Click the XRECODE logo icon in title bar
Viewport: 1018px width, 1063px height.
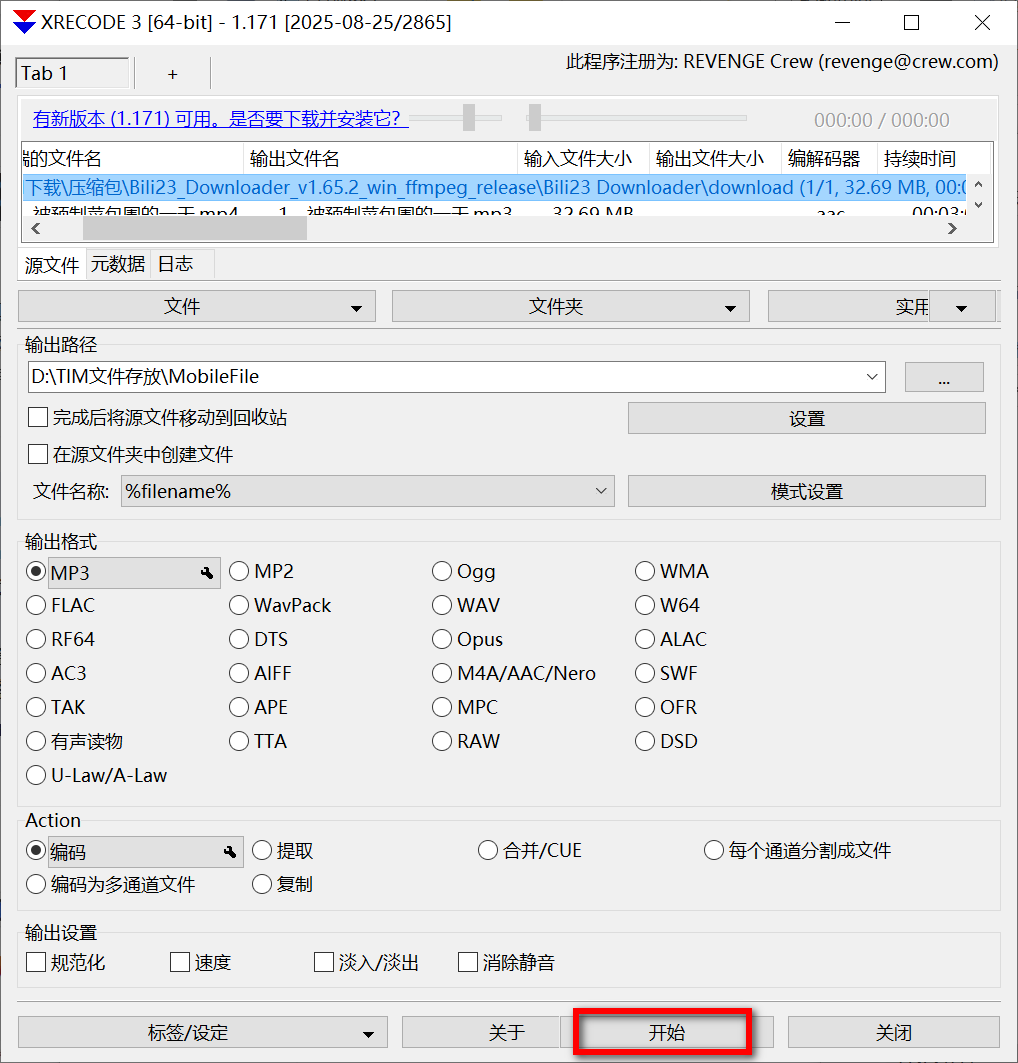click(24, 22)
